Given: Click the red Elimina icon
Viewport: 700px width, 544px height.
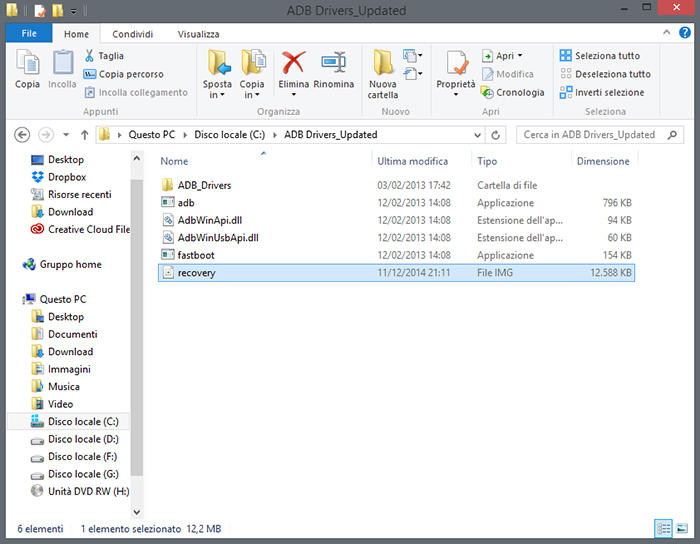Looking at the screenshot, I should 294,62.
